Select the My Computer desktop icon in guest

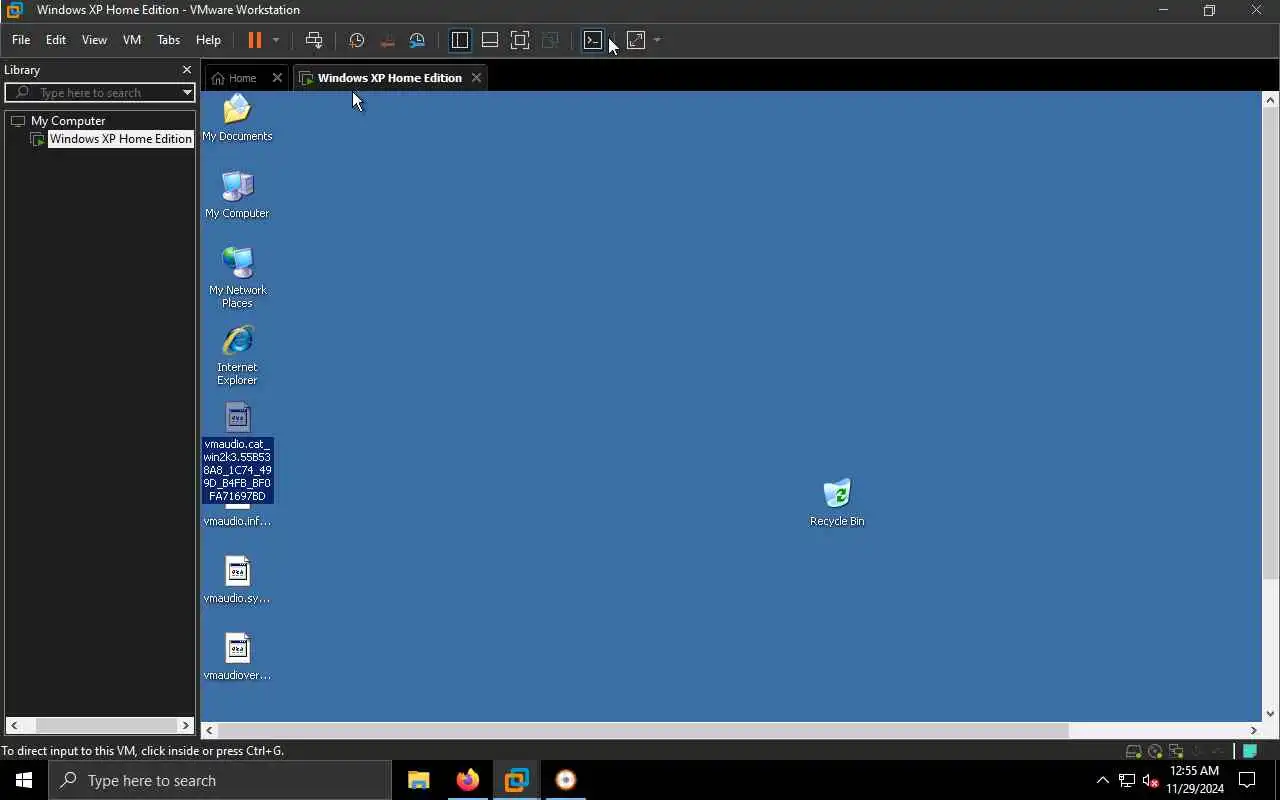tap(237, 194)
